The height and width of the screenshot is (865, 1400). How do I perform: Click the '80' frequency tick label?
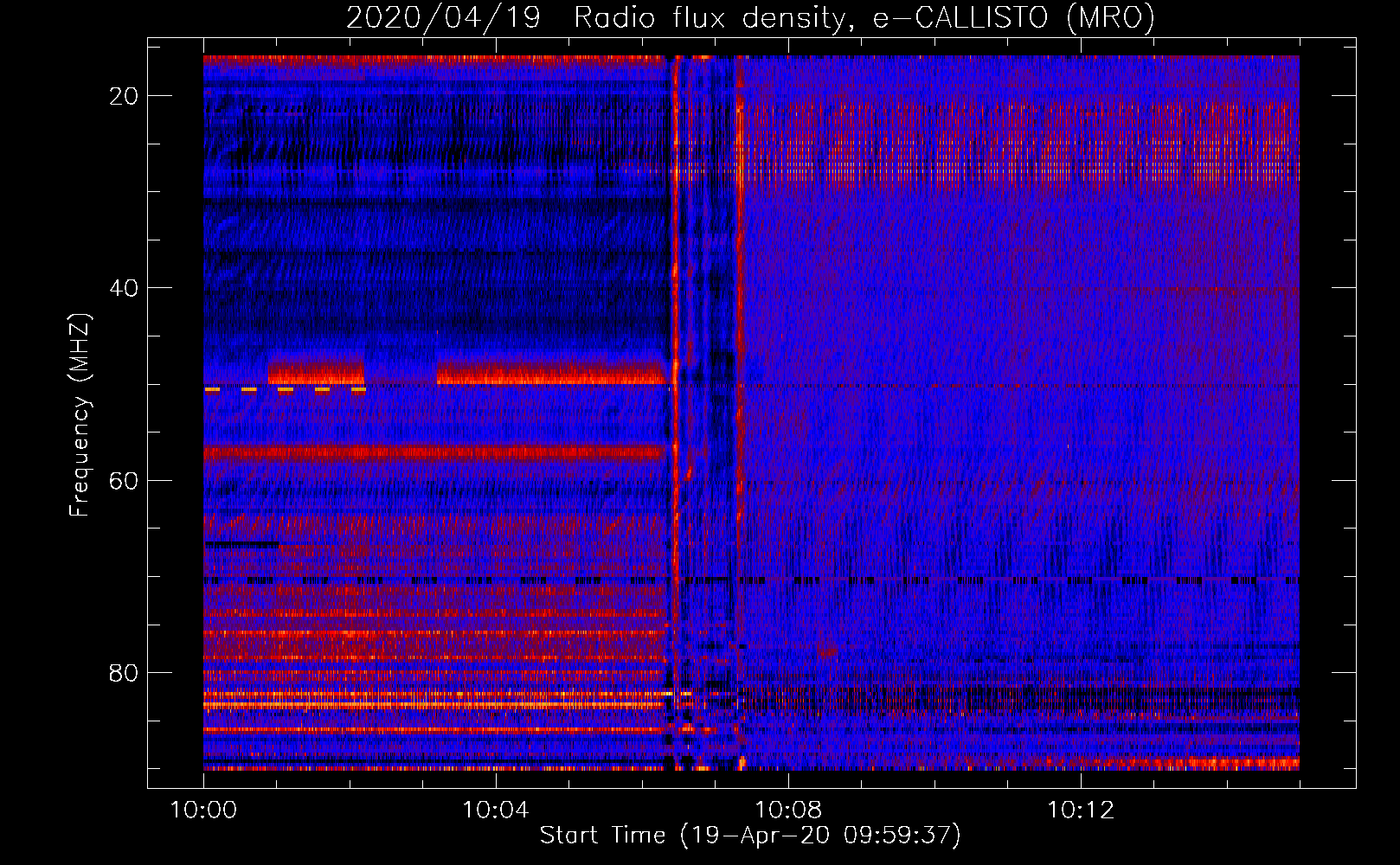tap(124, 673)
